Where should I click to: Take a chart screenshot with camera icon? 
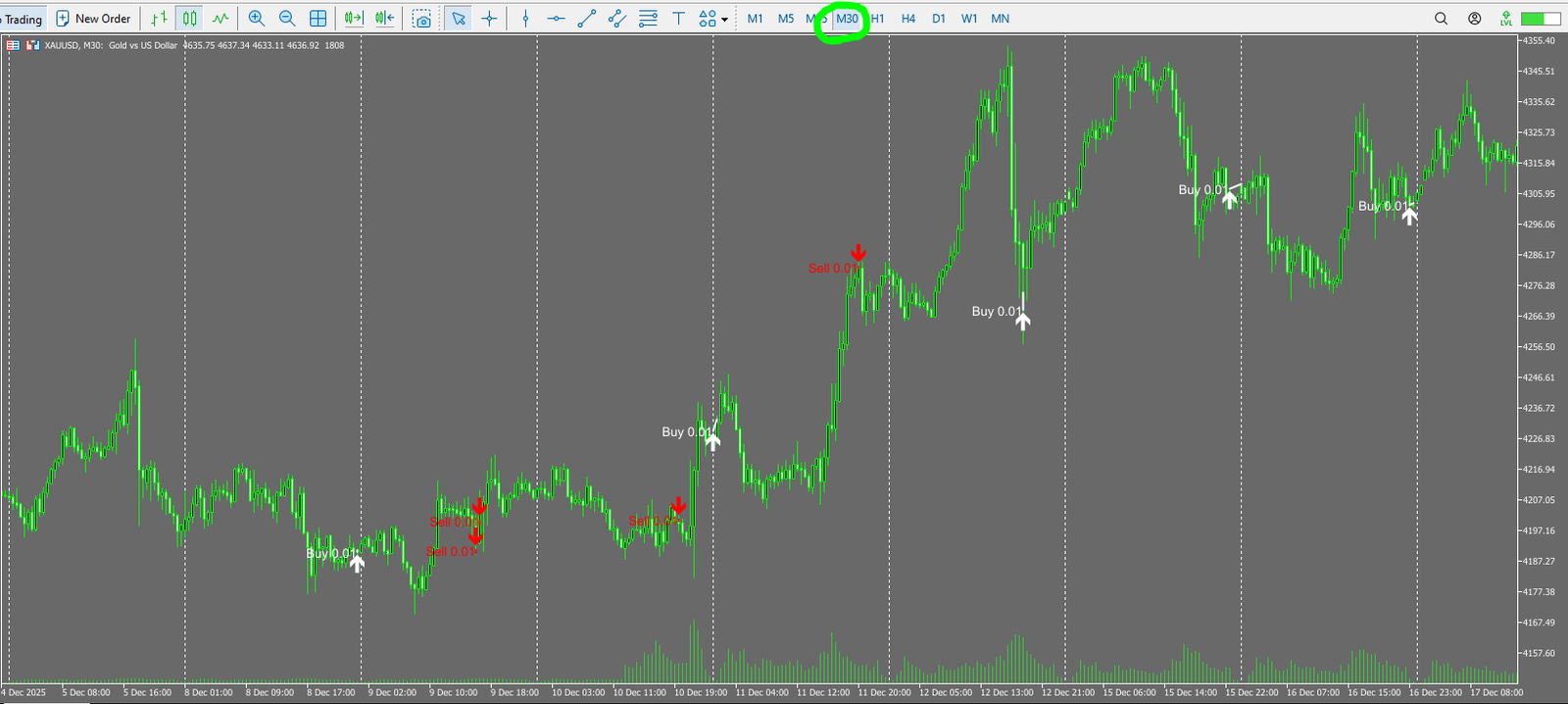(x=421, y=19)
